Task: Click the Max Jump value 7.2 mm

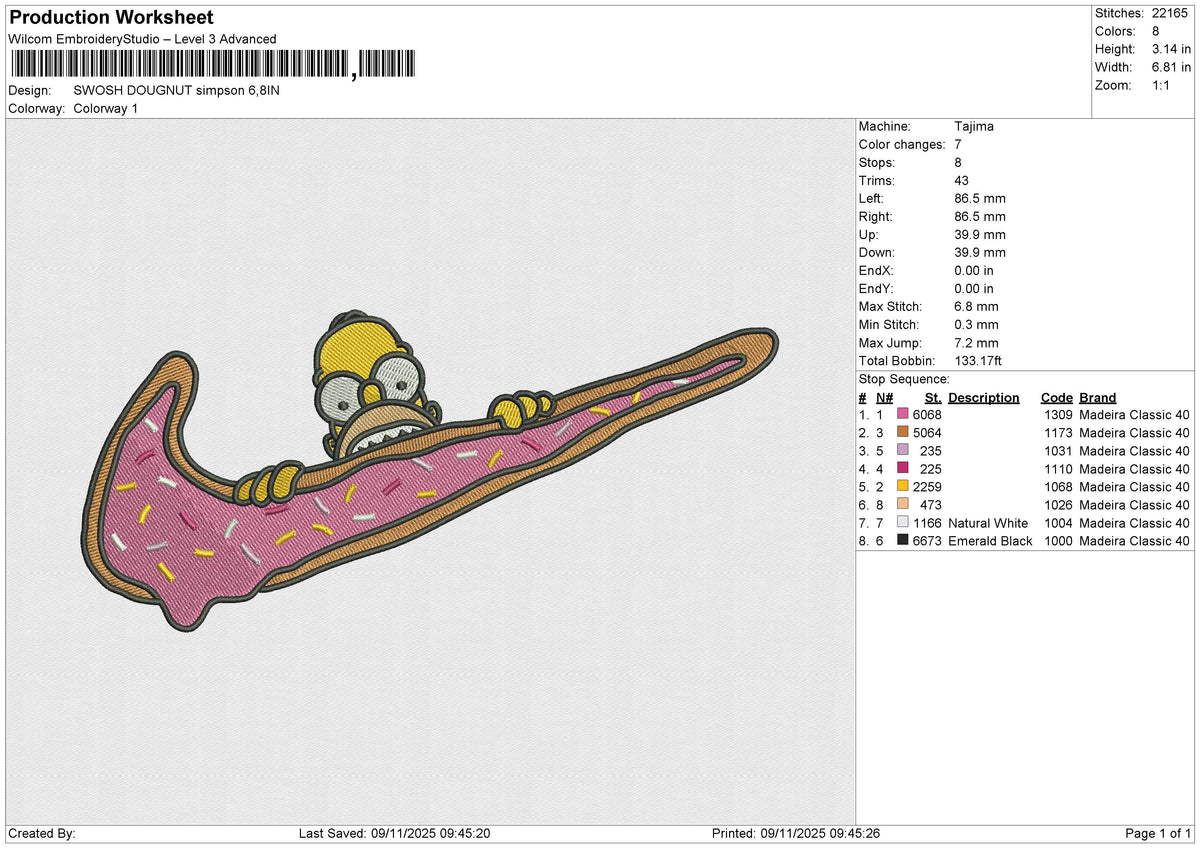Action: pos(976,343)
